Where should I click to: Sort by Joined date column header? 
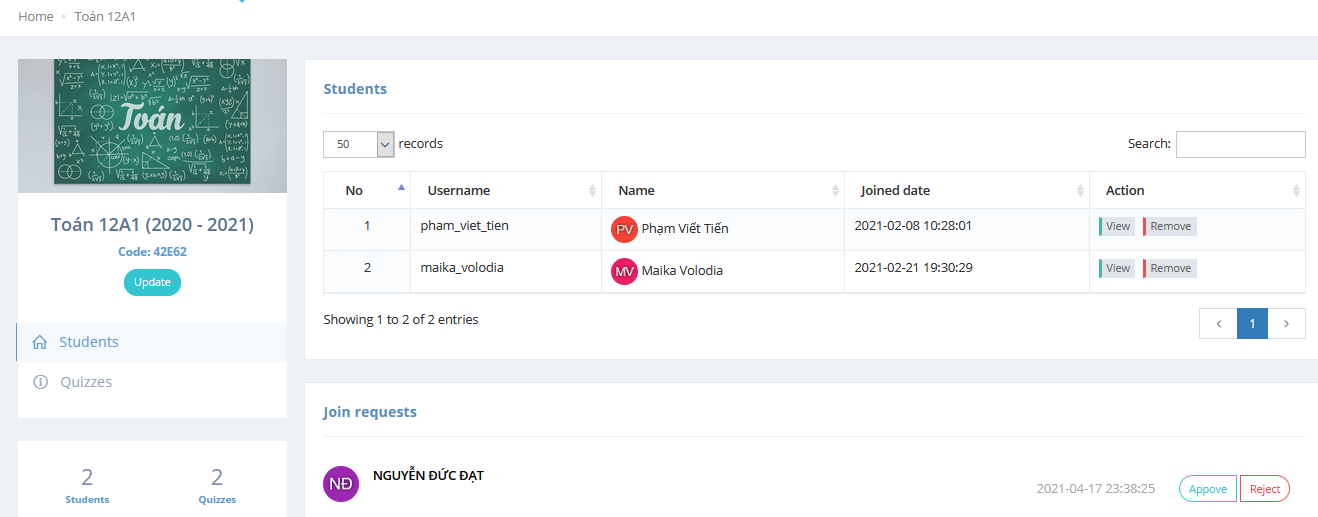point(895,190)
